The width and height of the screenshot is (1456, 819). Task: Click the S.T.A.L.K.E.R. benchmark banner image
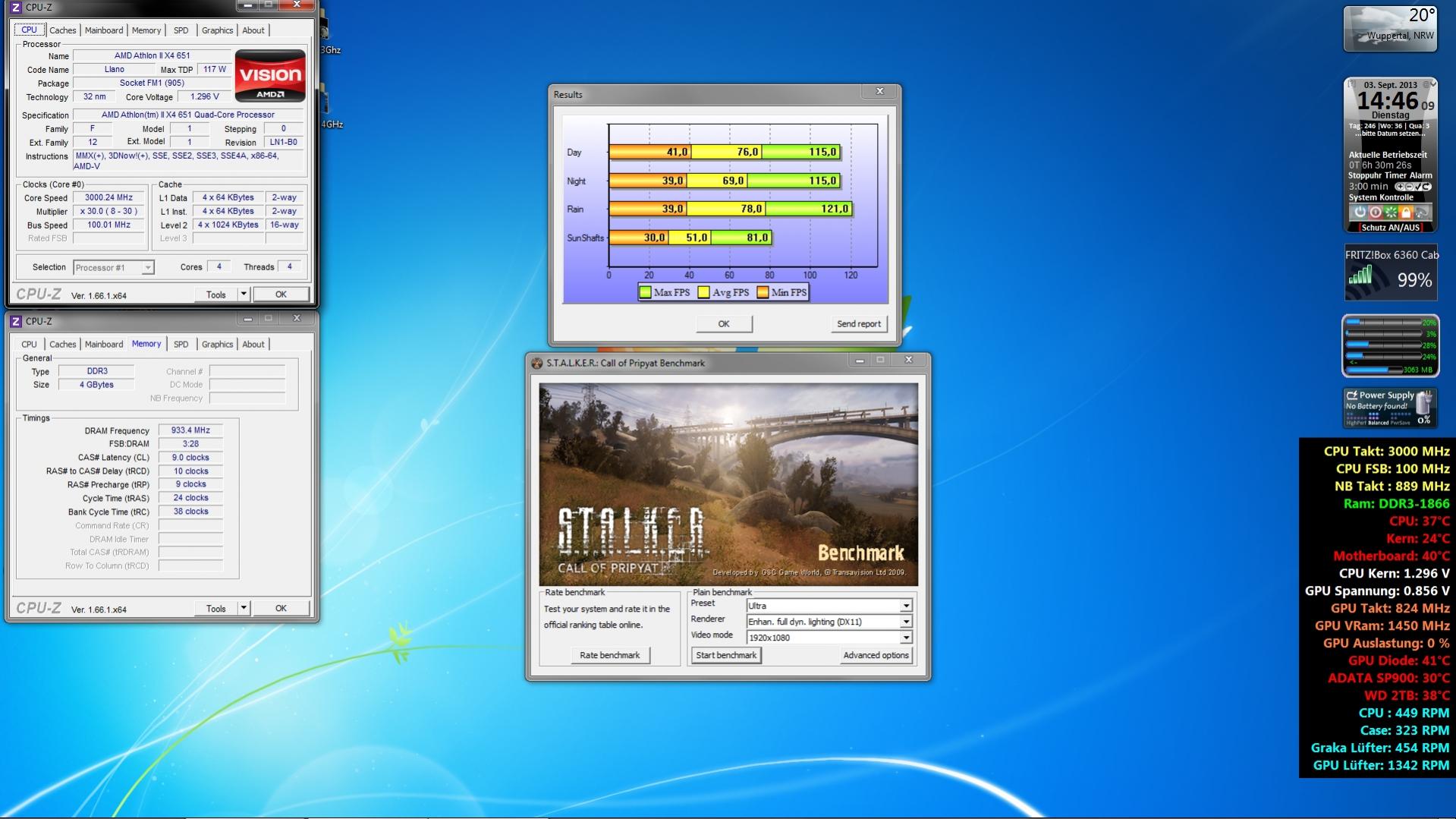coord(728,484)
